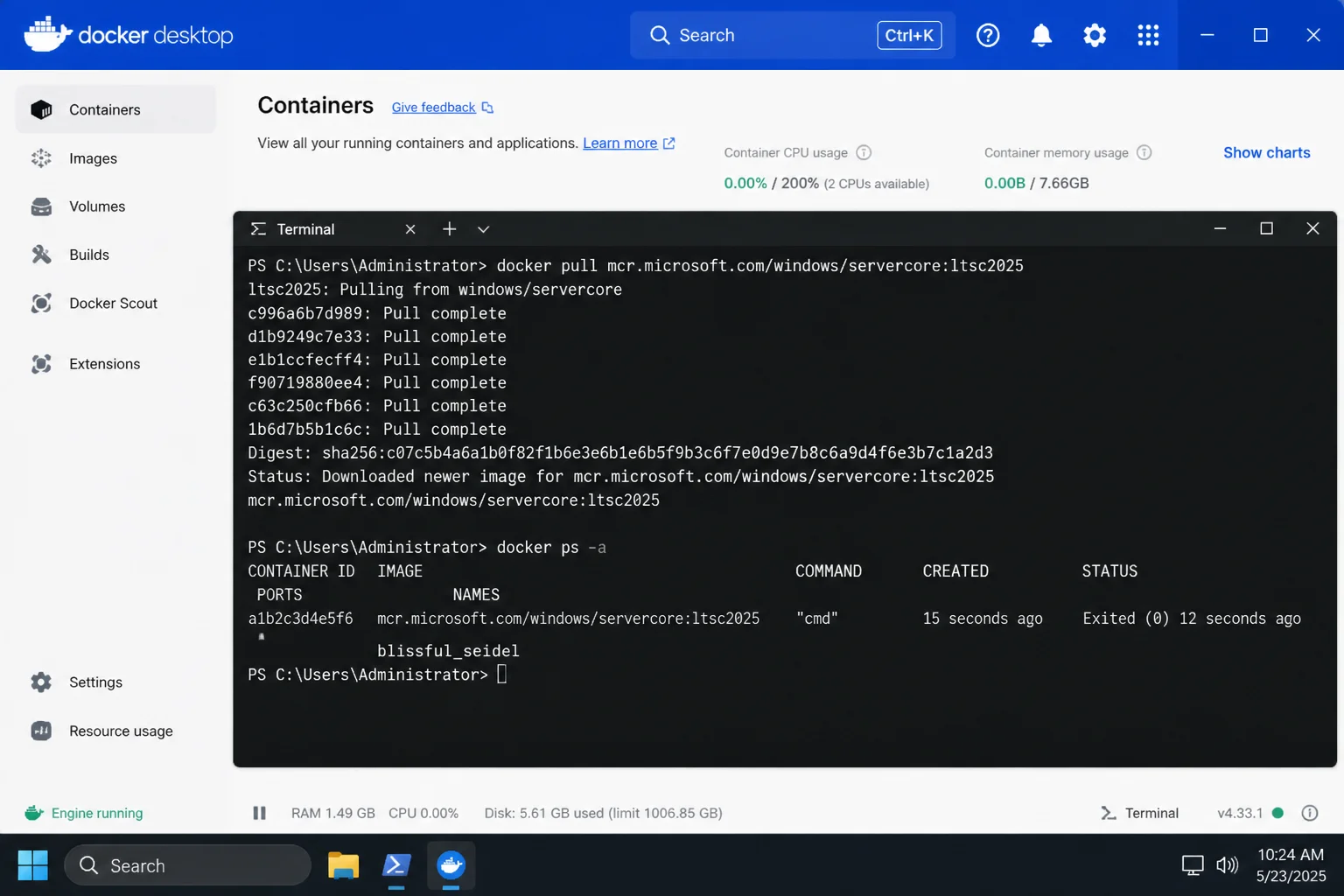The height and width of the screenshot is (896, 1344).
Task: Click the Docker Desktop whale logo
Action: click(x=47, y=34)
